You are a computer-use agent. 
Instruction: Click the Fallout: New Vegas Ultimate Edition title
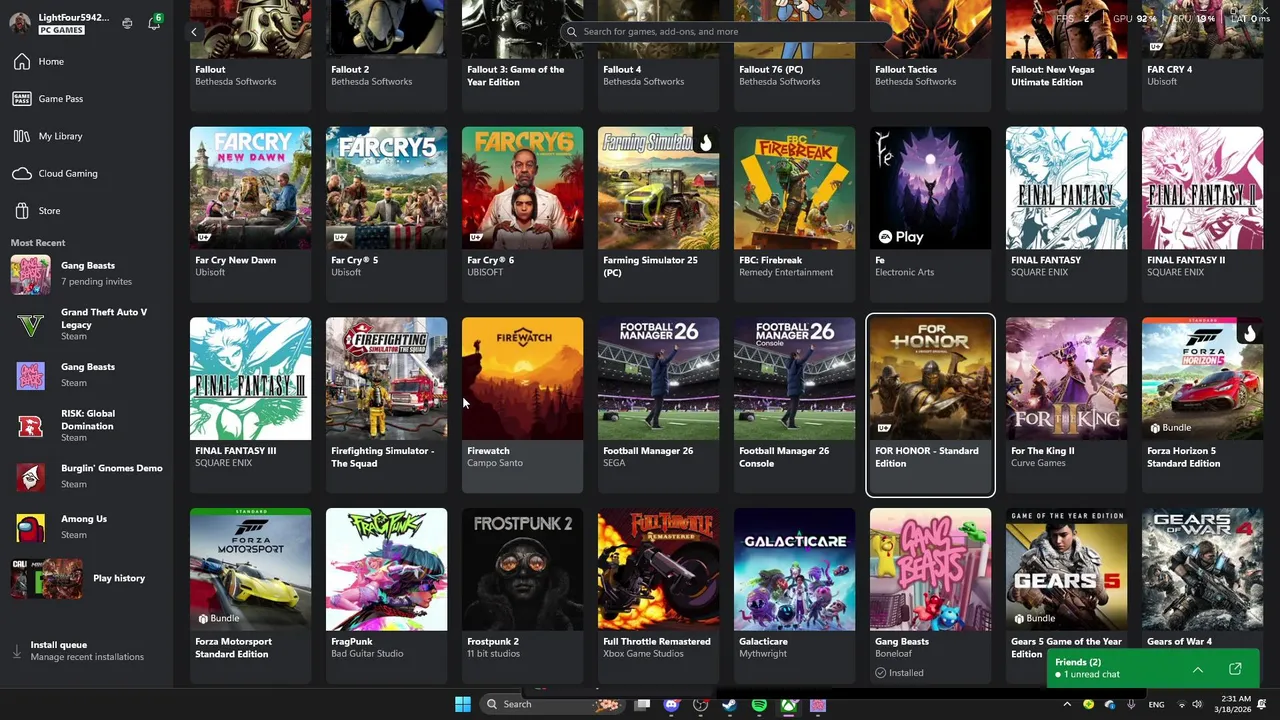pos(1053,76)
